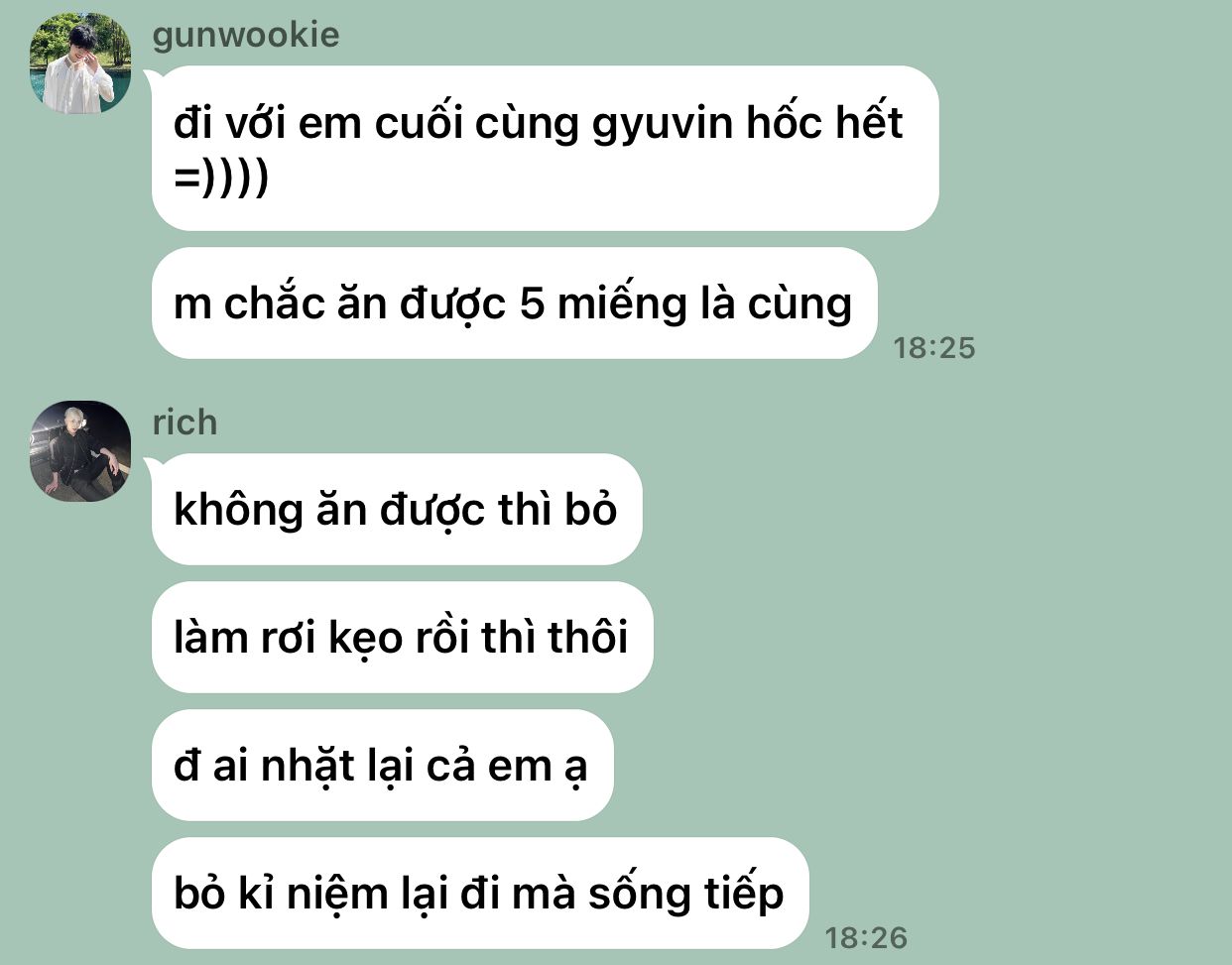This screenshot has width=1232, height=965.
Task: Click the =)))) emoticon text
Action: [x=220, y=179]
